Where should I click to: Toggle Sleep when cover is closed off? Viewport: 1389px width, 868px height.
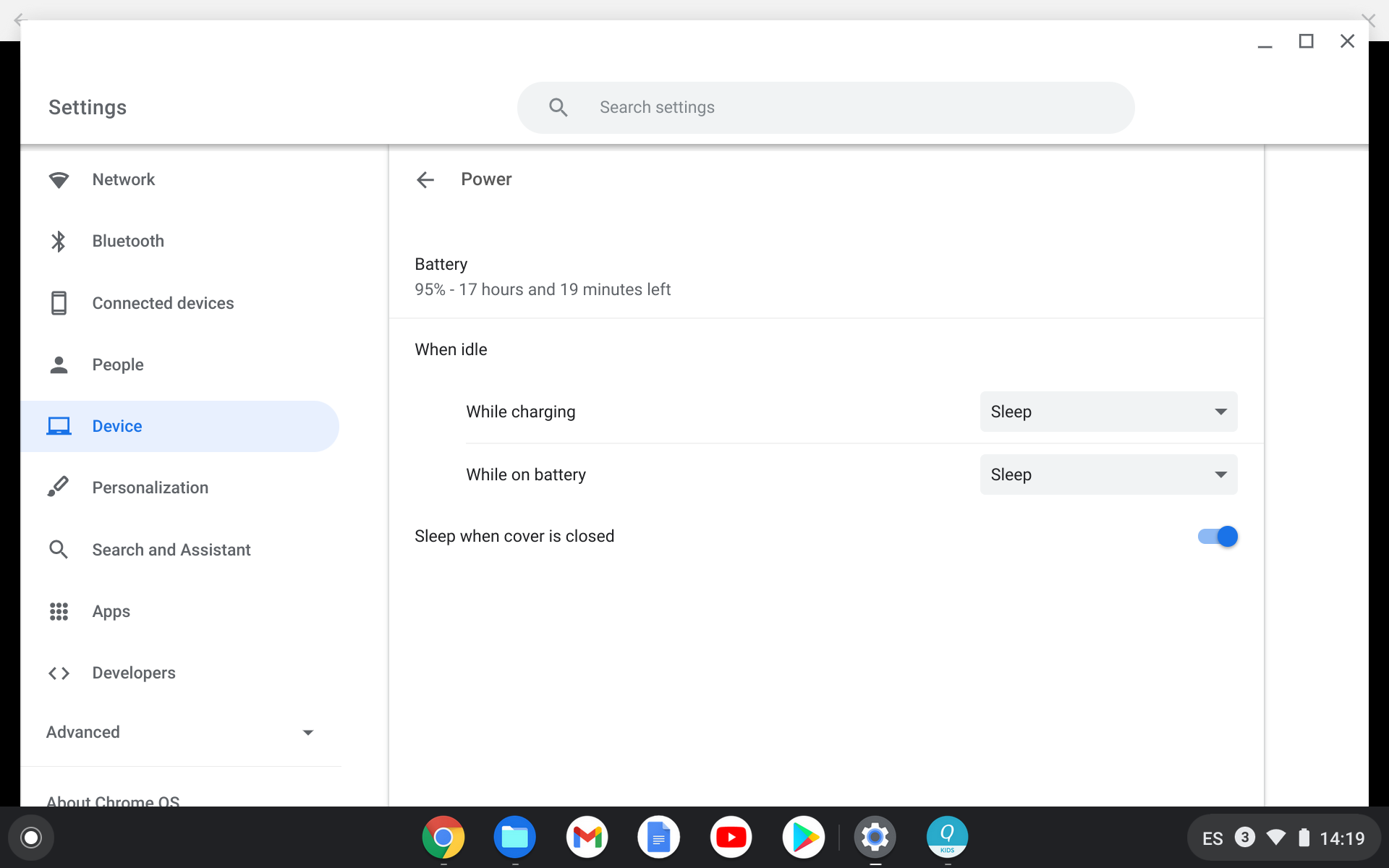click(1218, 536)
